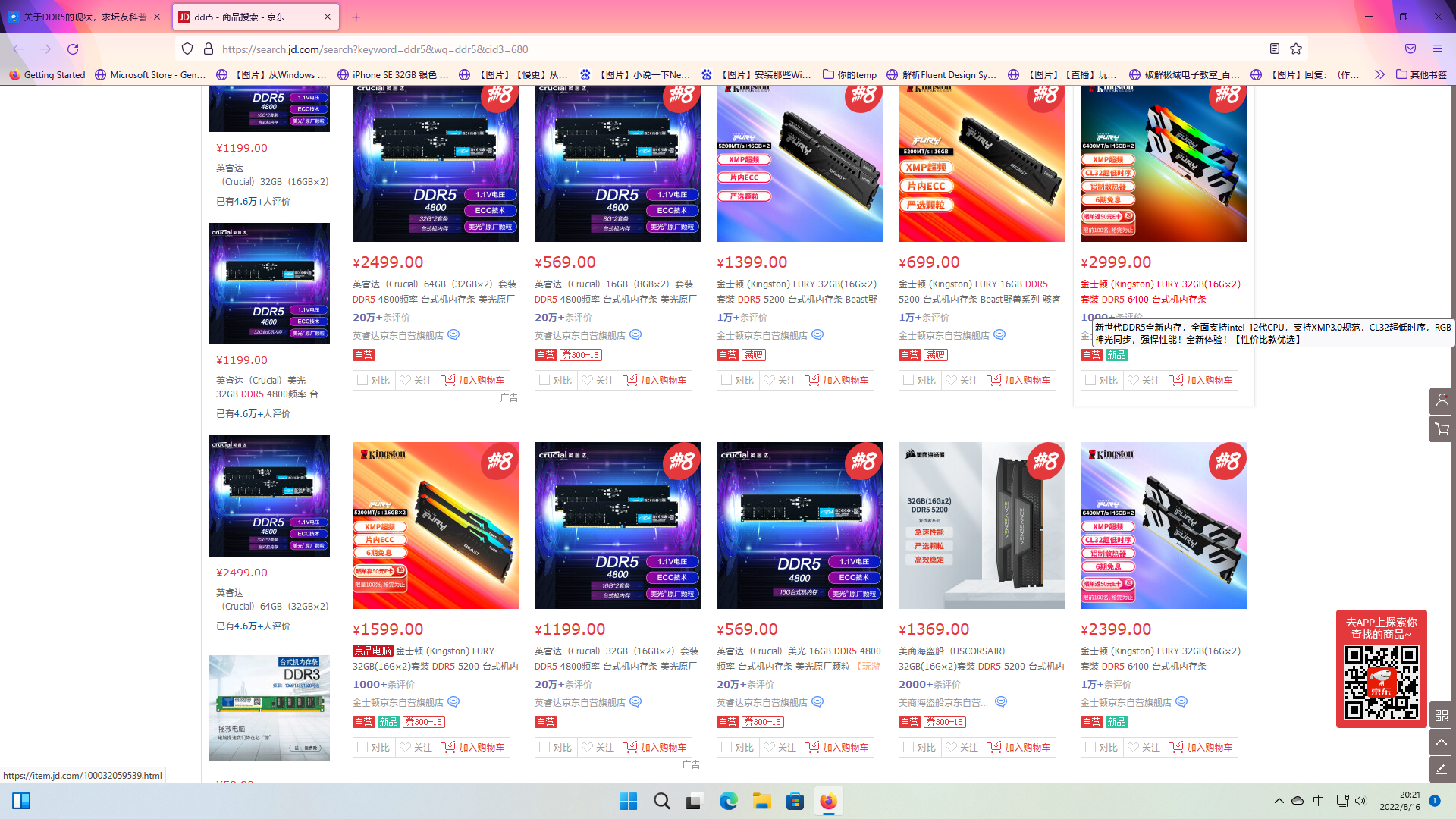Open Windows Start menu

pos(628,802)
